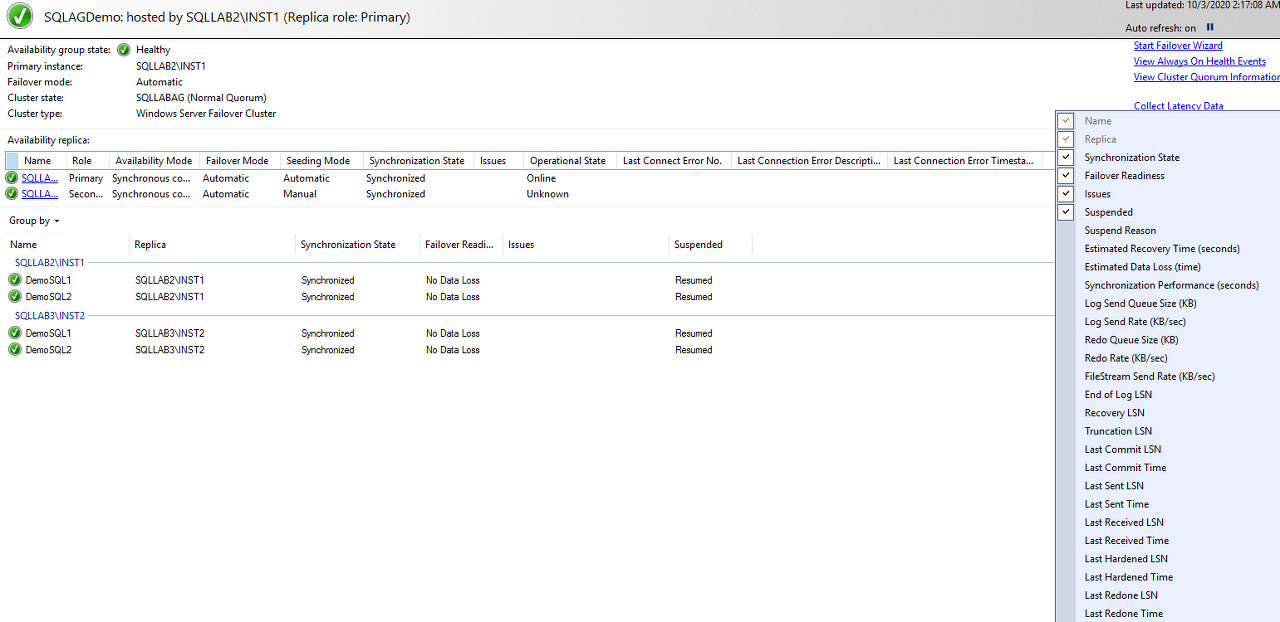1280x622 pixels.
Task: Click the Collect Latency Data link
Action: pyautogui.click(x=1179, y=106)
